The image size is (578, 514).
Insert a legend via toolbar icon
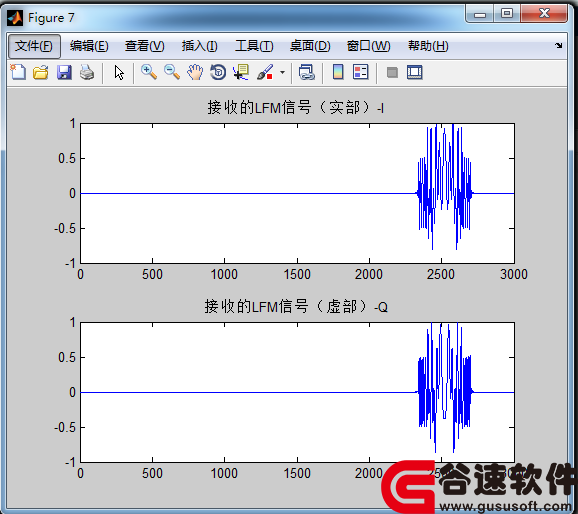pyautogui.click(x=361, y=72)
